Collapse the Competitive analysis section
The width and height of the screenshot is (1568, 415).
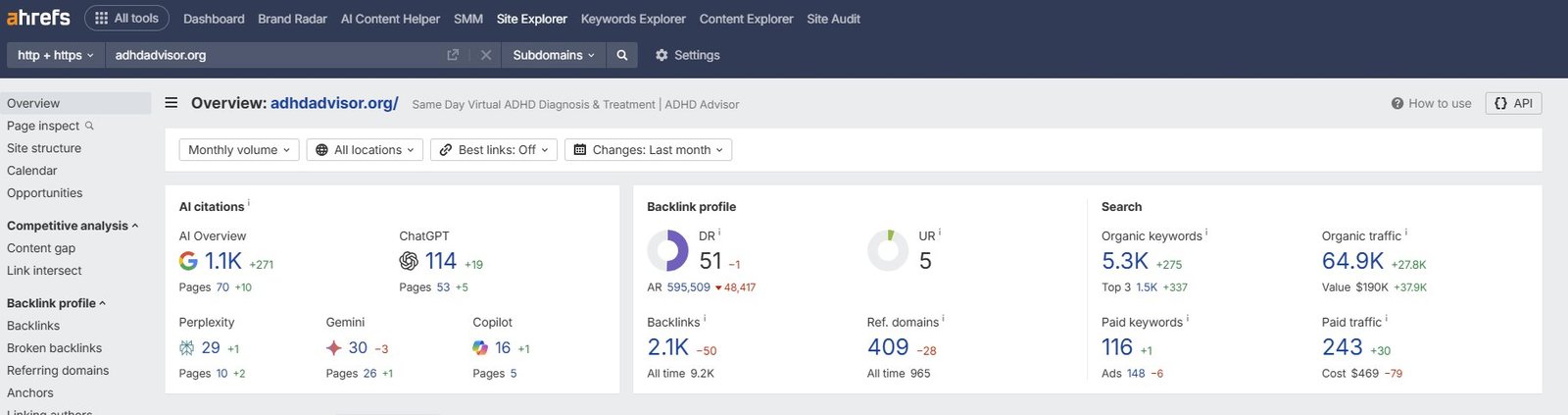tap(73, 226)
